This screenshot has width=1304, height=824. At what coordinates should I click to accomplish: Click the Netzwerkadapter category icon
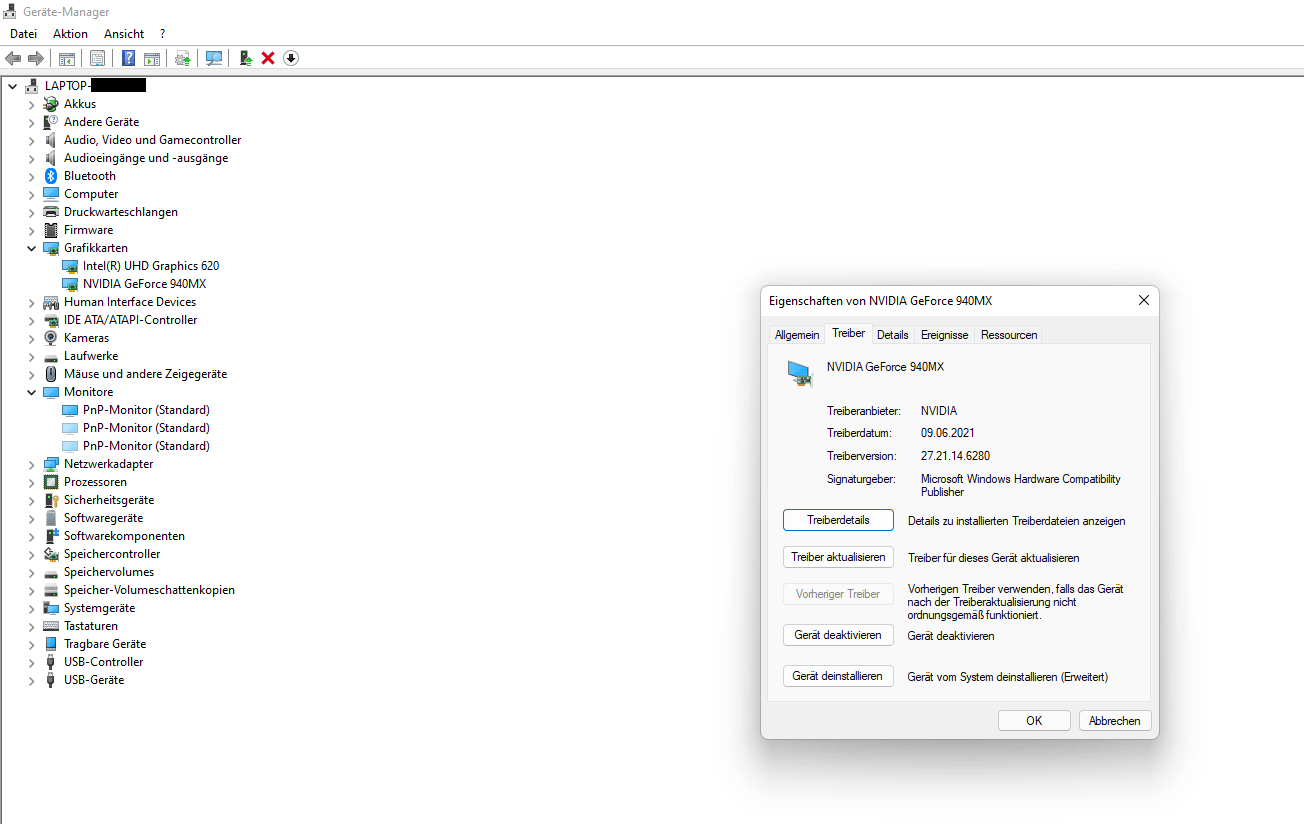click(x=51, y=464)
